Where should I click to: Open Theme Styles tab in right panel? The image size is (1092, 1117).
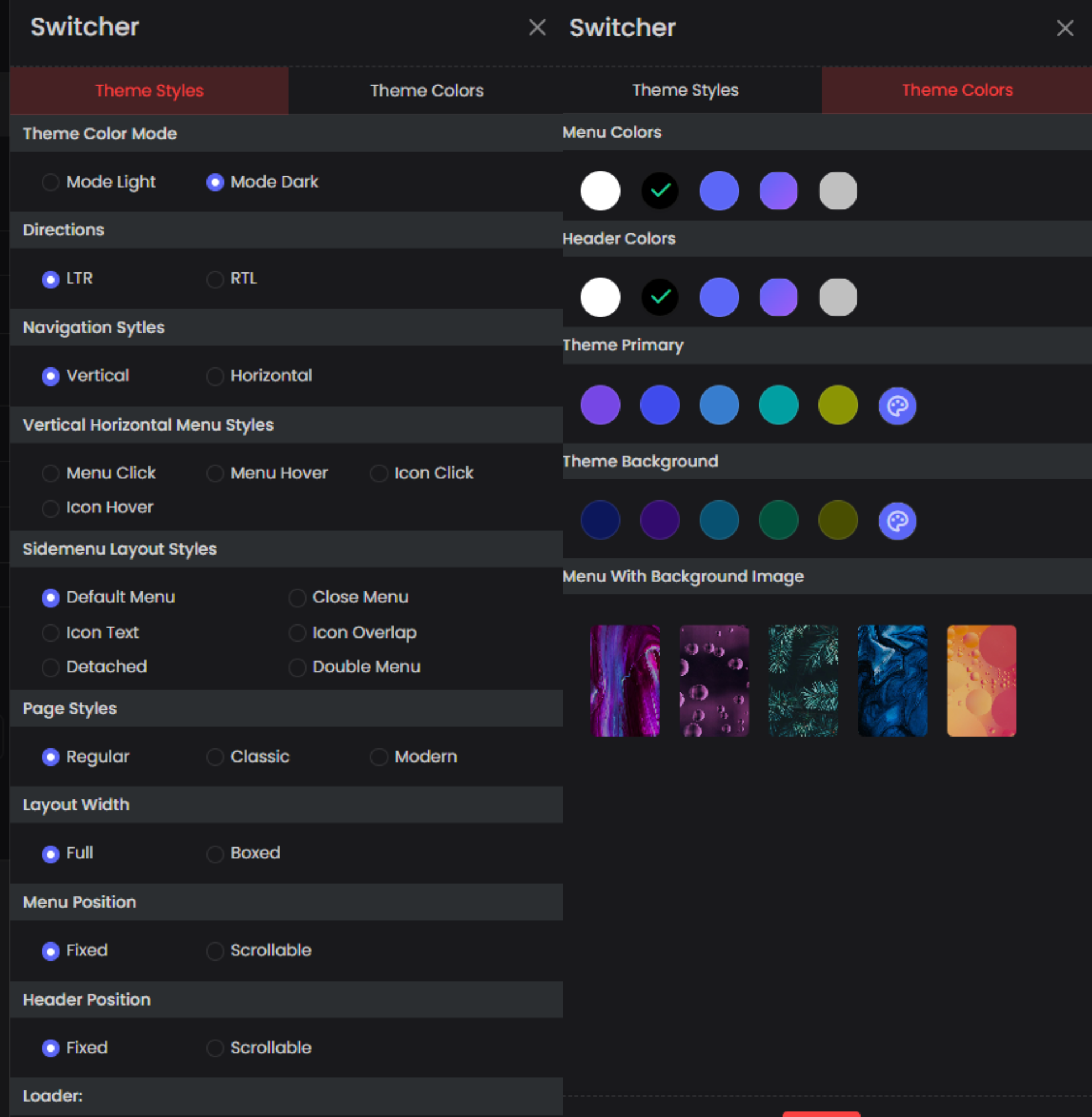click(685, 90)
